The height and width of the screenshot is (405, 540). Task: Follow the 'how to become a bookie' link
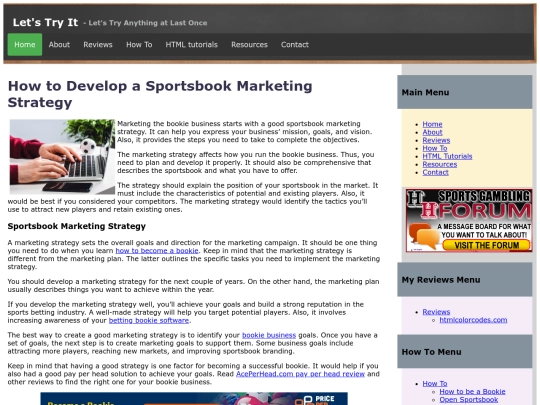[157, 251]
